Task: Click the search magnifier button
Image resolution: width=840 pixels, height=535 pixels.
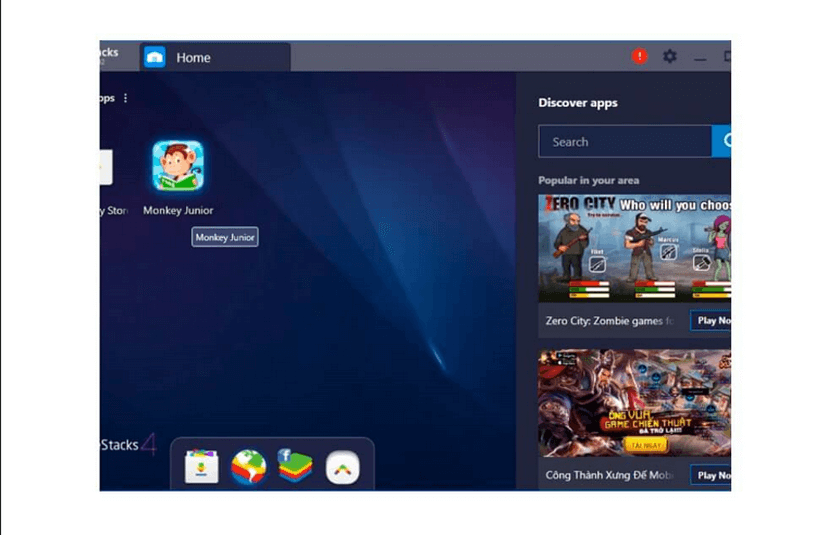Action: [x=722, y=141]
